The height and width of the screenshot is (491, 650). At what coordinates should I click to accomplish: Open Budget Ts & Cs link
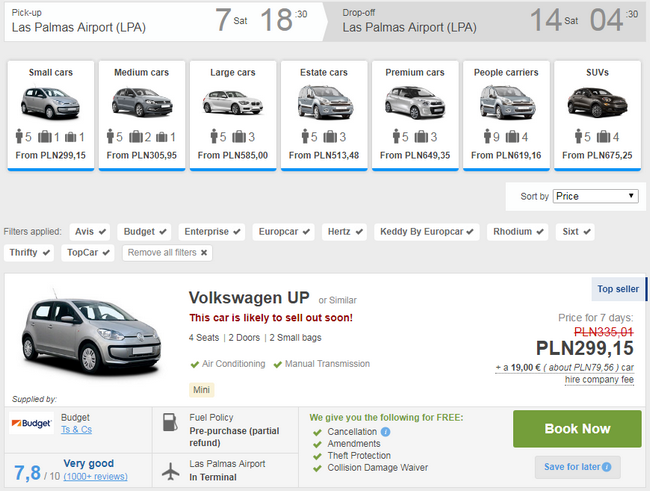pyautogui.click(x=76, y=430)
